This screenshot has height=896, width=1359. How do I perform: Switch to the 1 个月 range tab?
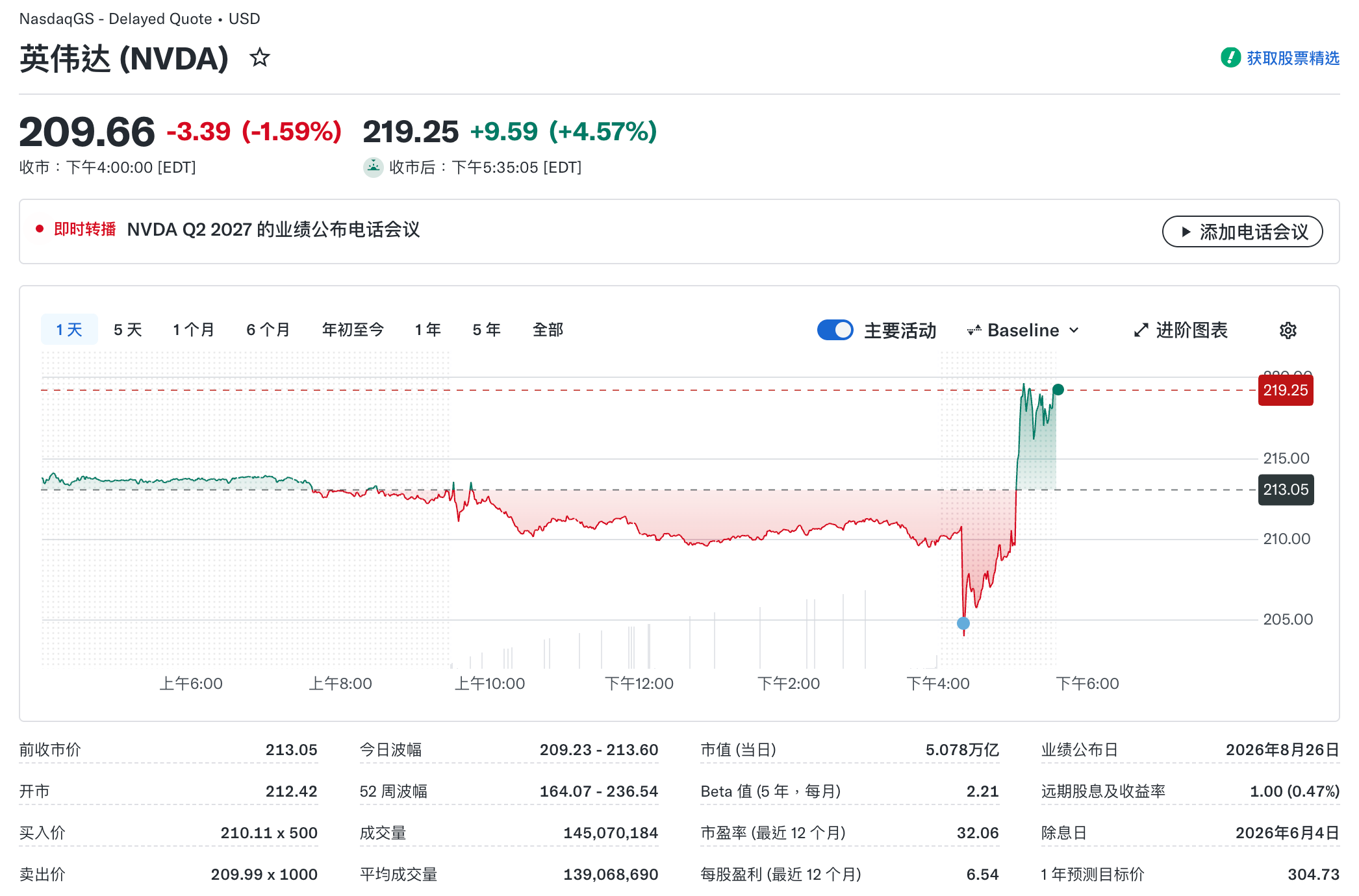[193, 330]
